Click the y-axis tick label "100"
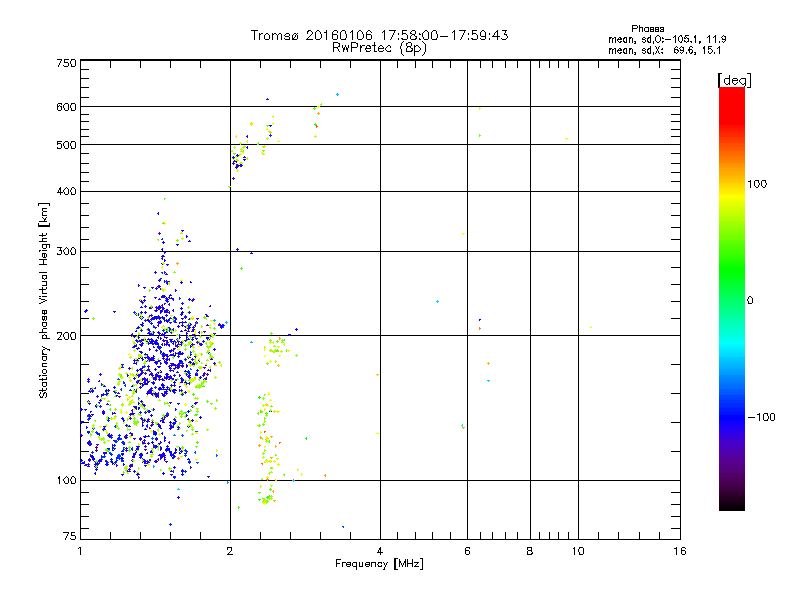Image resolution: width=800 pixels, height=600 pixels. (66, 481)
